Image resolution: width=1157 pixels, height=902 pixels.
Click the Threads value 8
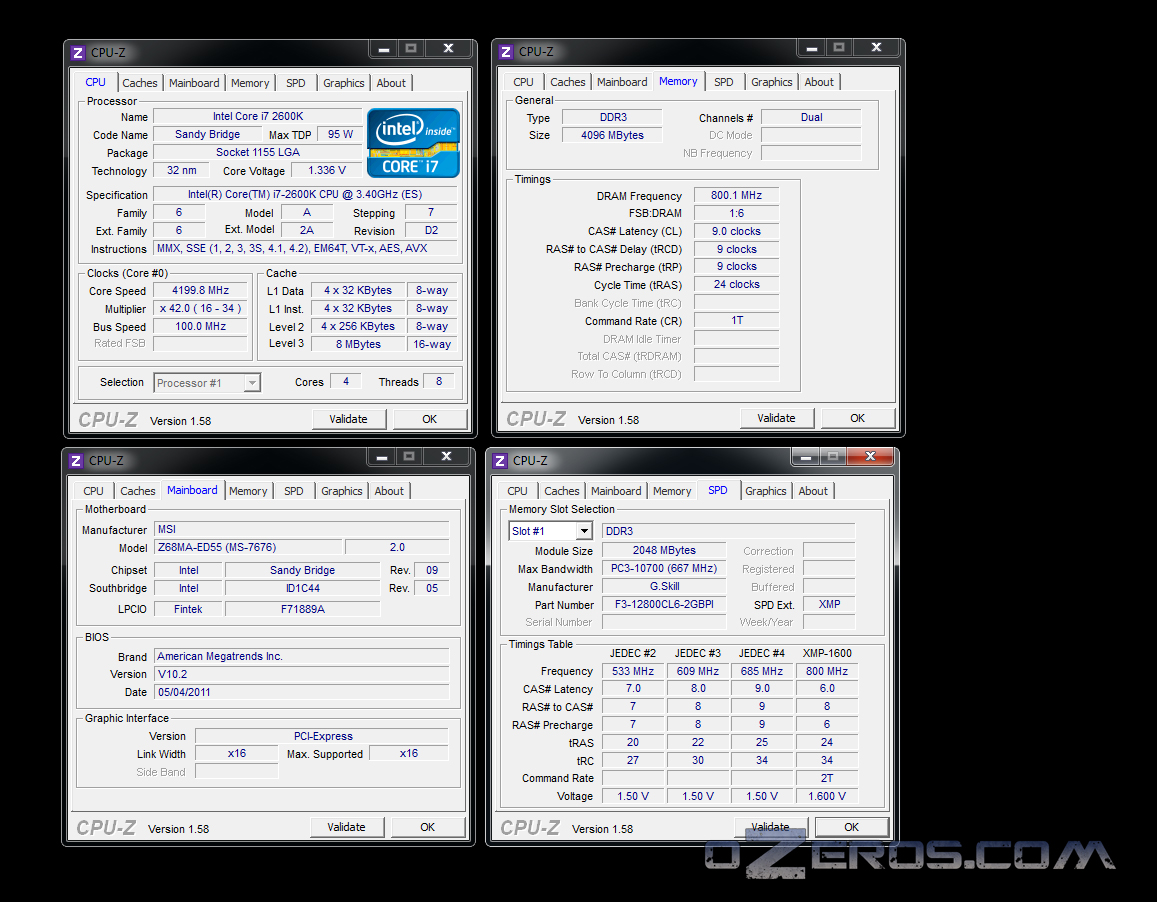[439, 382]
